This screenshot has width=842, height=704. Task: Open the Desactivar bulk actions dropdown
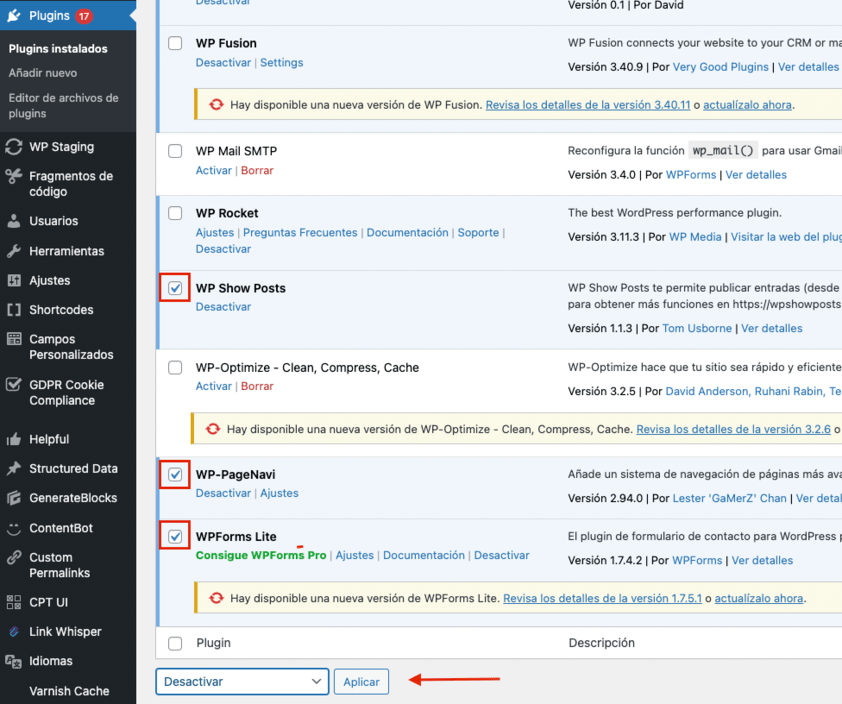(x=242, y=681)
